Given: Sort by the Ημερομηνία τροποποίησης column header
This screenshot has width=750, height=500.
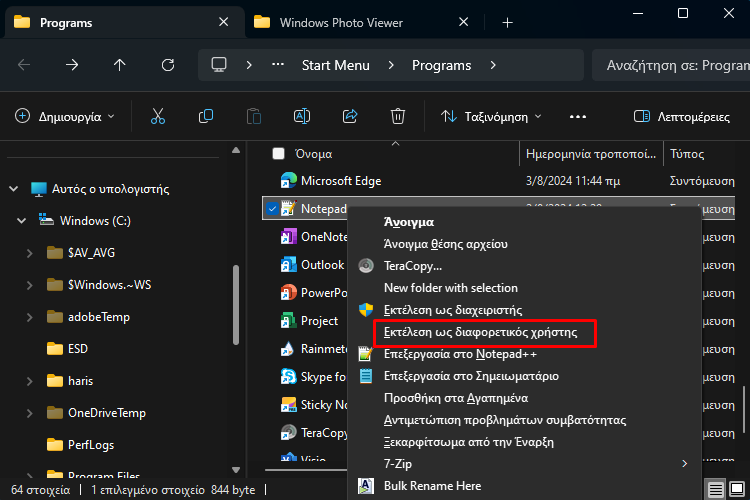Looking at the screenshot, I should coord(591,154).
